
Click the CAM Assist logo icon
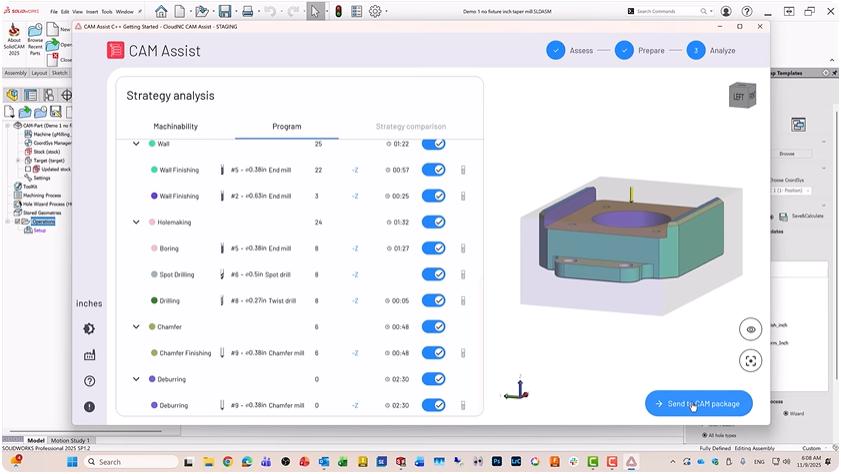coord(115,50)
